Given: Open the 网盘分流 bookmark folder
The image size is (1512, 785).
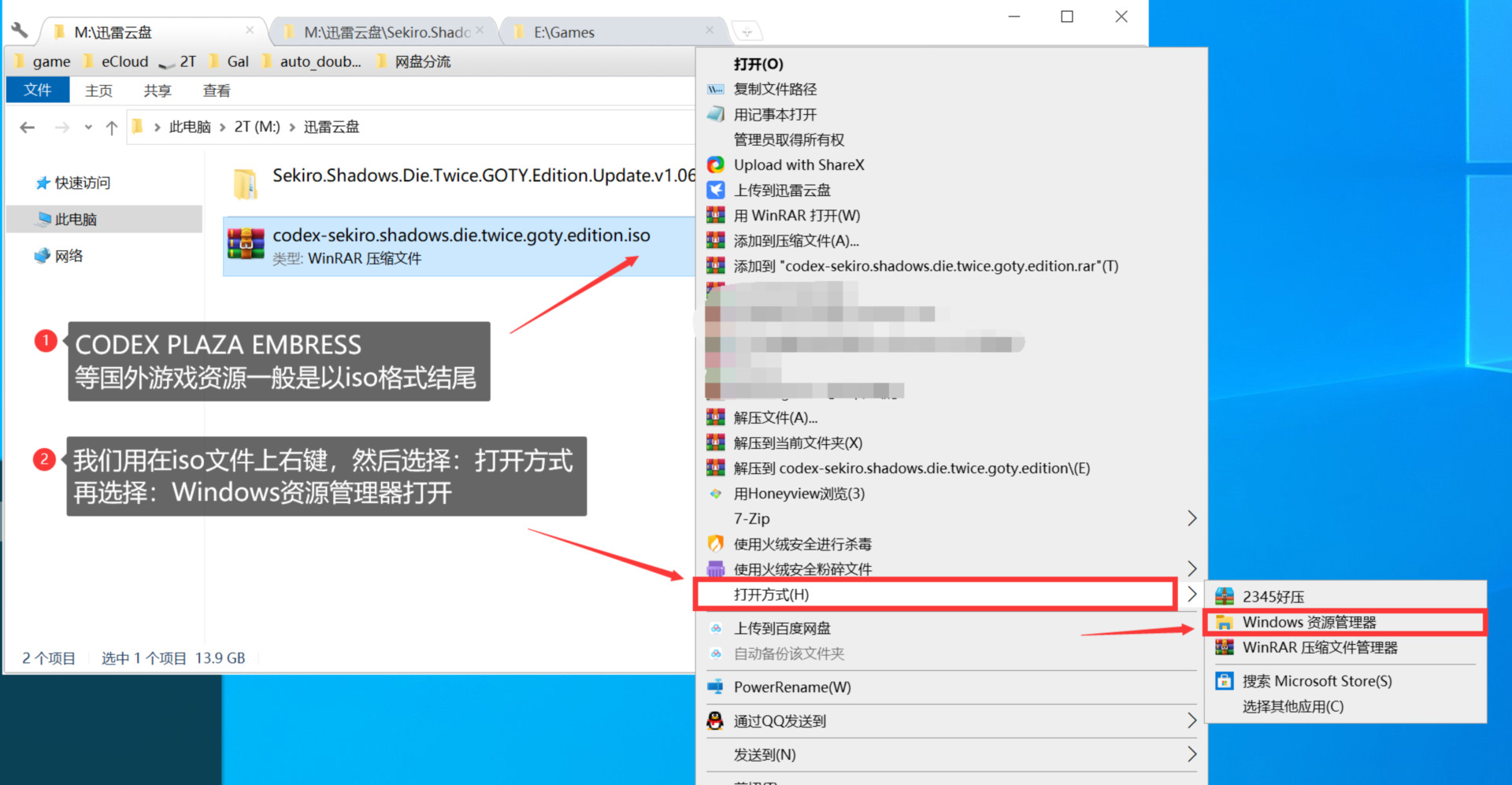Looking at the screenshot, I should point(413,61).
